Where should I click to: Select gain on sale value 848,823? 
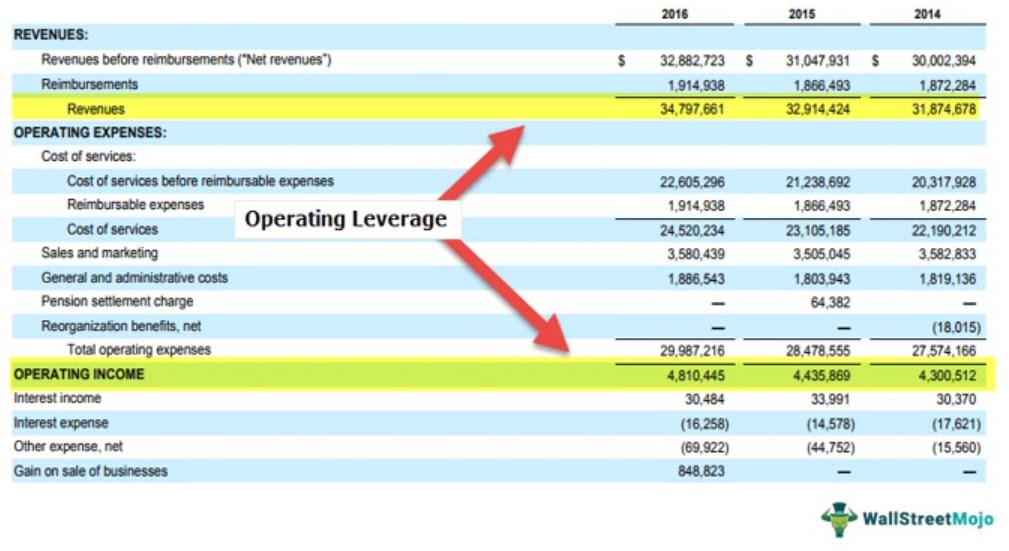pyautogui.click(x=701, y=471)
